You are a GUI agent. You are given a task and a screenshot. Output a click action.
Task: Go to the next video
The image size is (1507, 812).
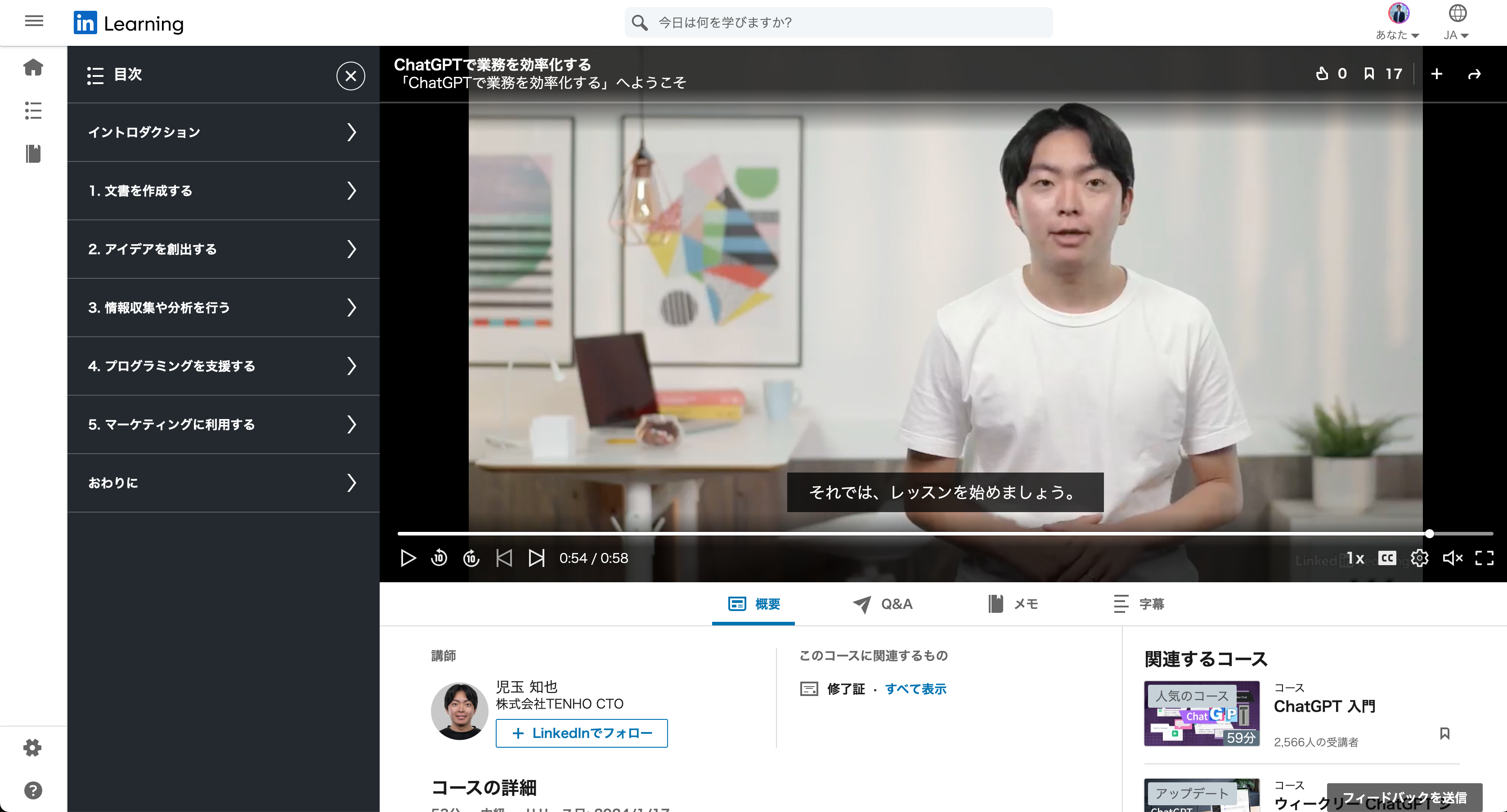536,558
